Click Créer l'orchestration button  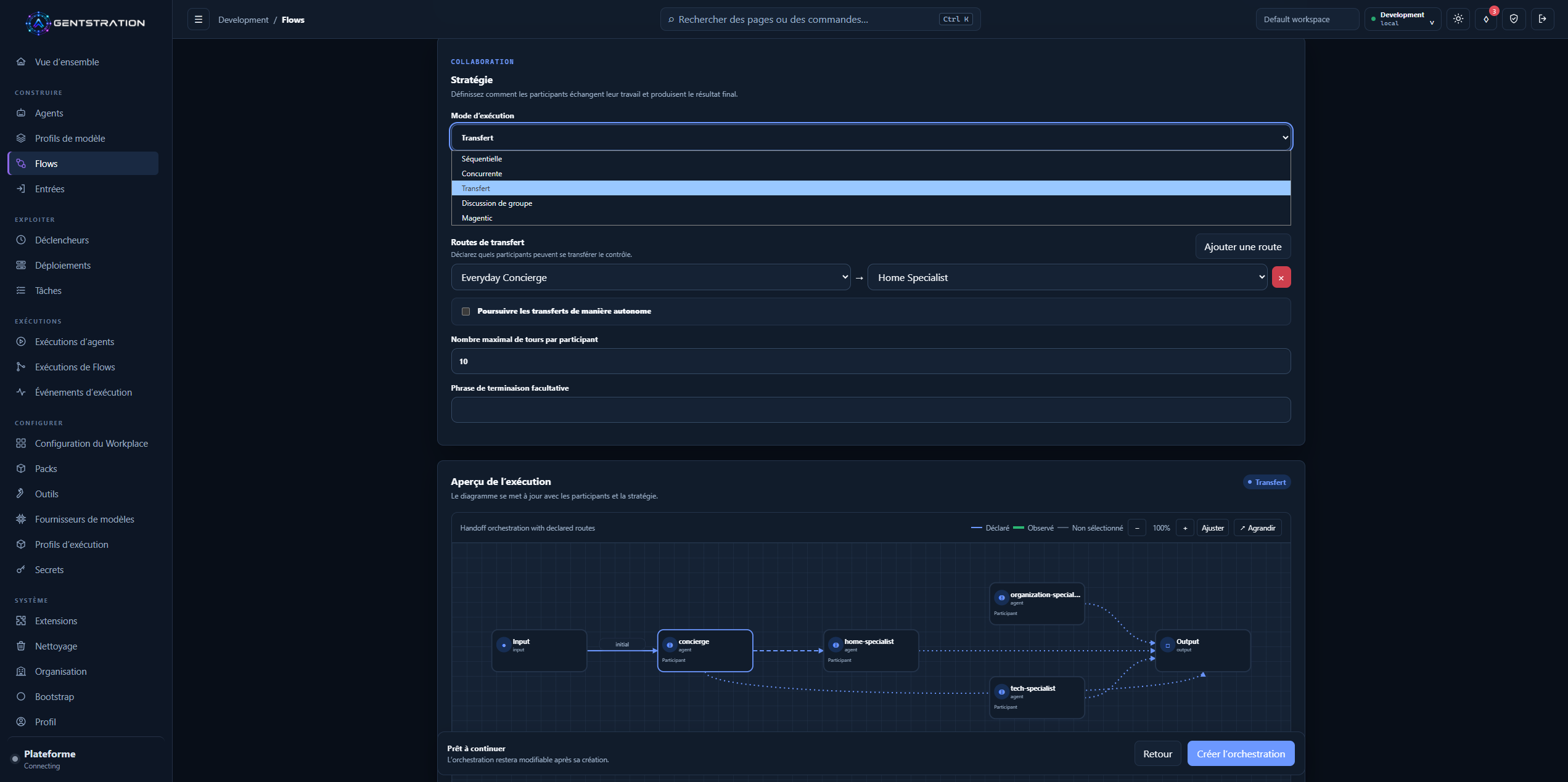(1241, 754)
